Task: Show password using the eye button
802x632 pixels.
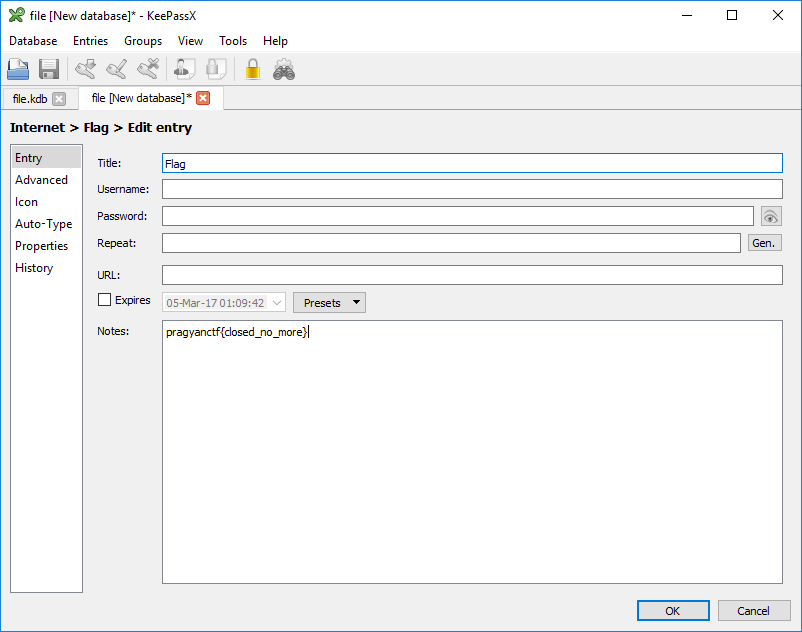Action: point(770,216)
